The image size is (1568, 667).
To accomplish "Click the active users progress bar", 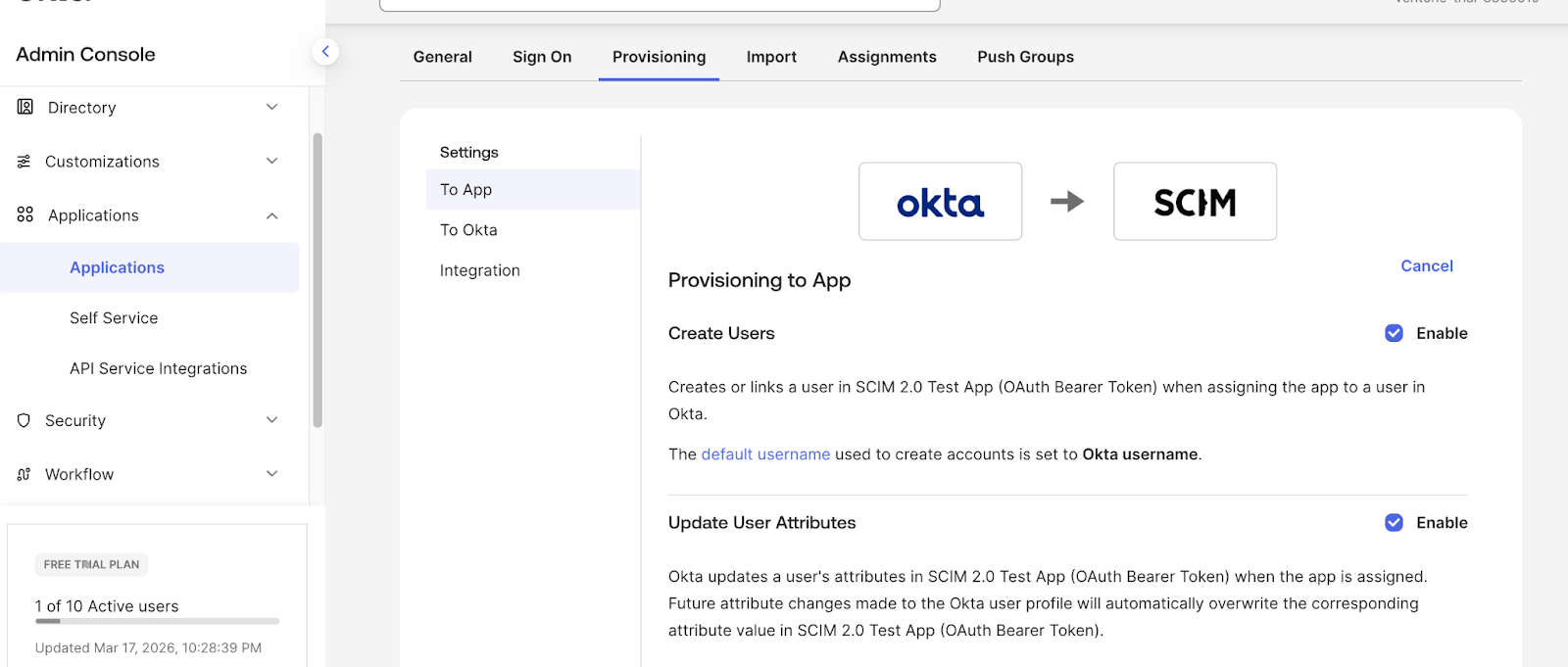I will [157, 621].
